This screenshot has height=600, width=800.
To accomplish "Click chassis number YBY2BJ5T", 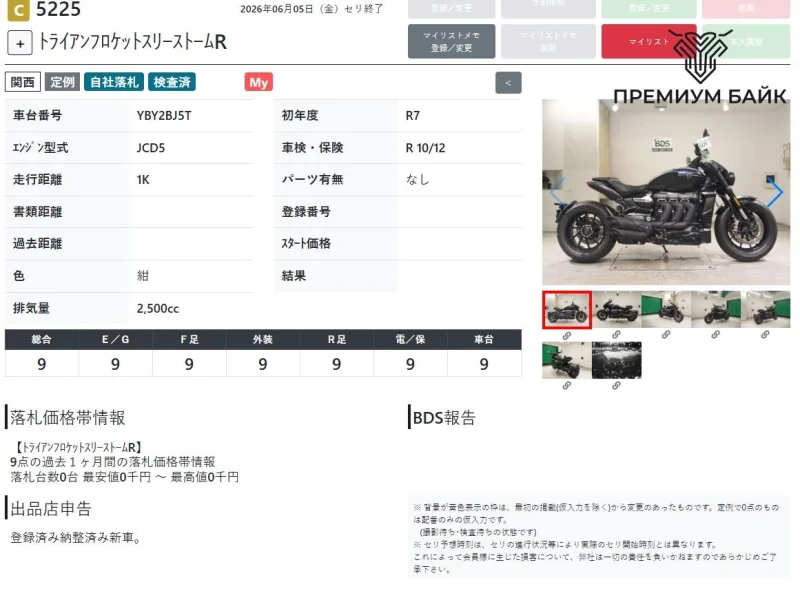I will (x=164, y=116).
